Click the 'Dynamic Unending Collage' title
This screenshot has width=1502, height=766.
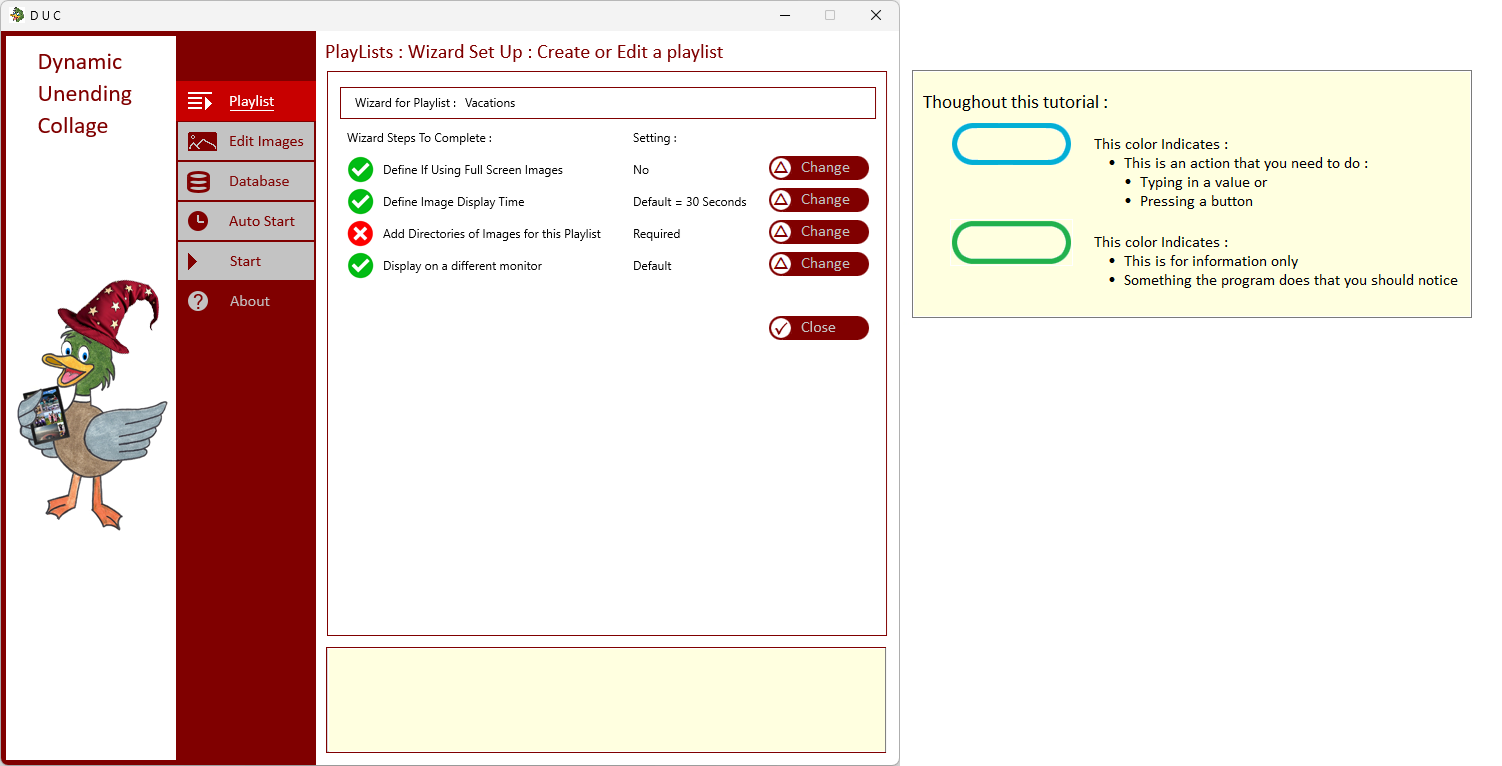coord(85,94)
